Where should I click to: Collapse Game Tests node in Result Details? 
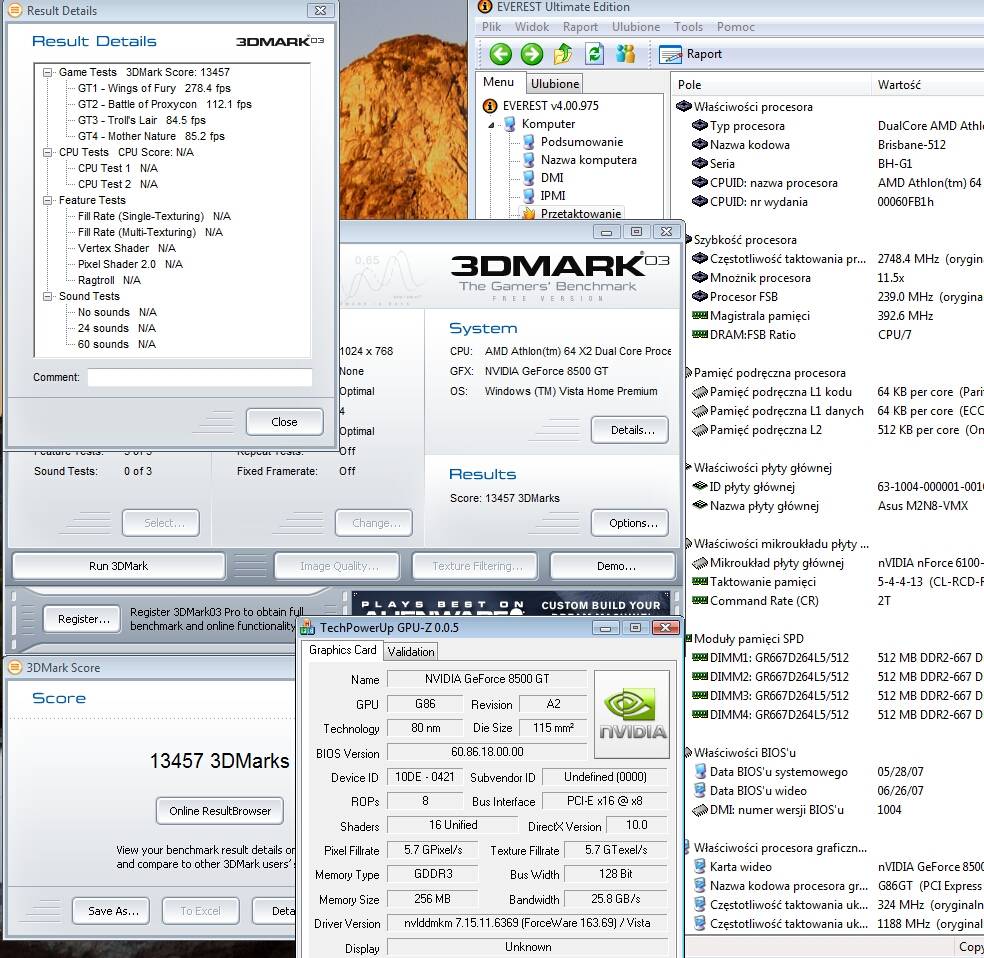pos(48,72)
